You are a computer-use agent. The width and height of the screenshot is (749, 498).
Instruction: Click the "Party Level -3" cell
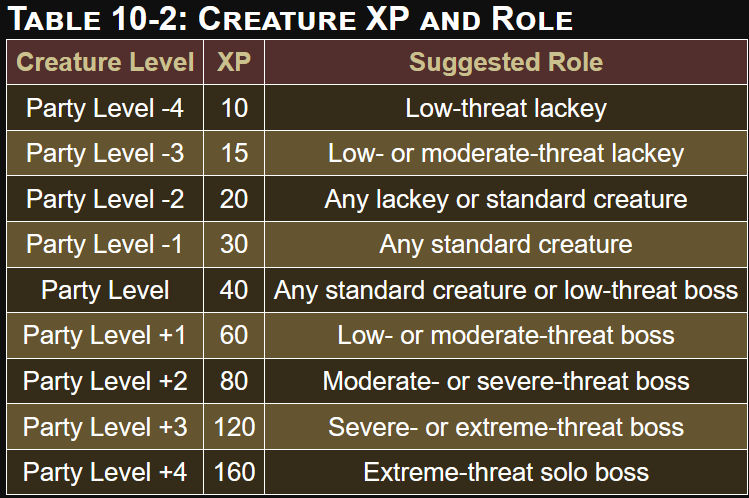pyautogui.click(x=105, y=153)
